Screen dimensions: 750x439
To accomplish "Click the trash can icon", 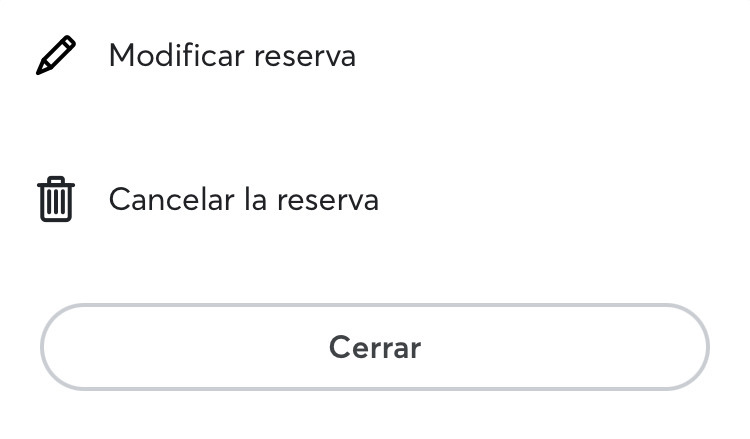I will coord(56,199).
